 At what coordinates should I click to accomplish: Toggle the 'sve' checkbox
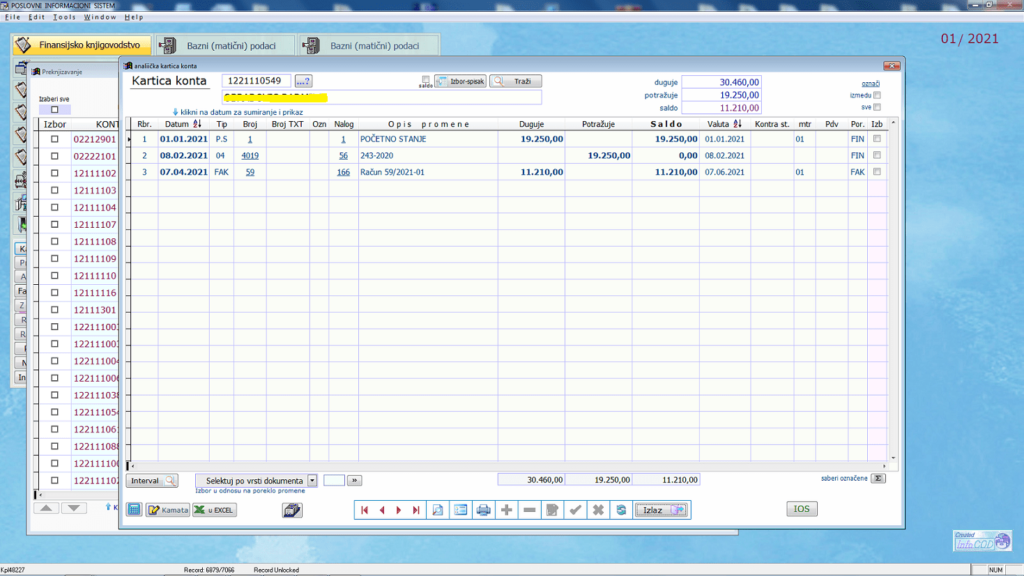tap(877, 107)
